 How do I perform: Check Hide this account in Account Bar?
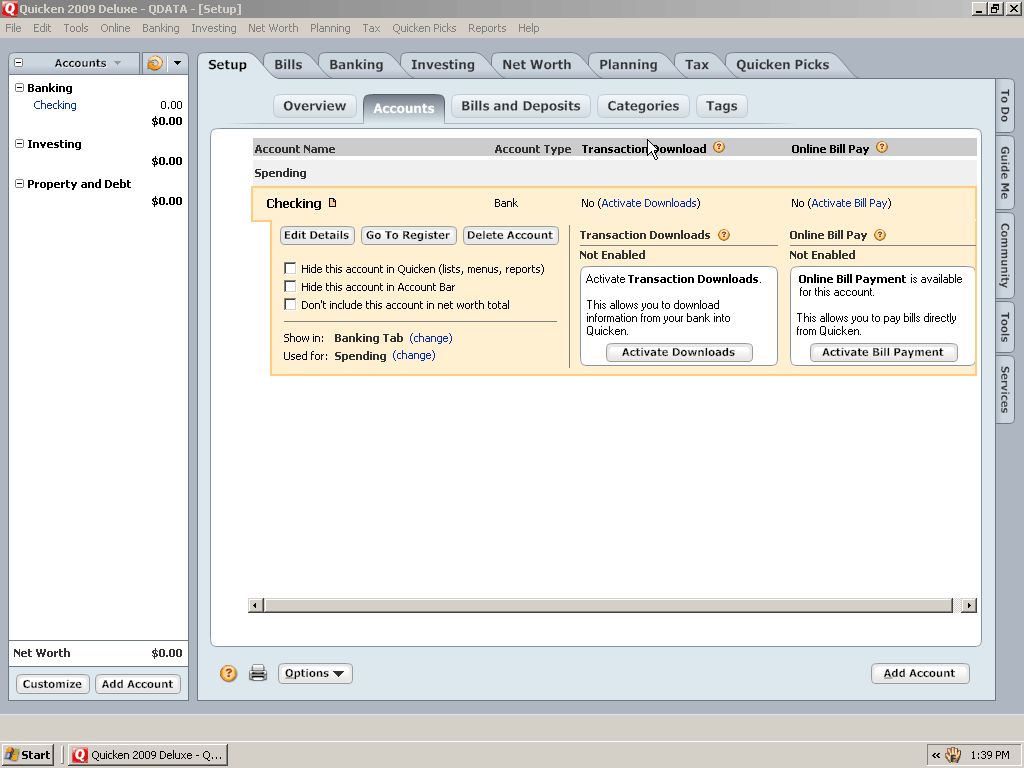(x=290, y=286)
